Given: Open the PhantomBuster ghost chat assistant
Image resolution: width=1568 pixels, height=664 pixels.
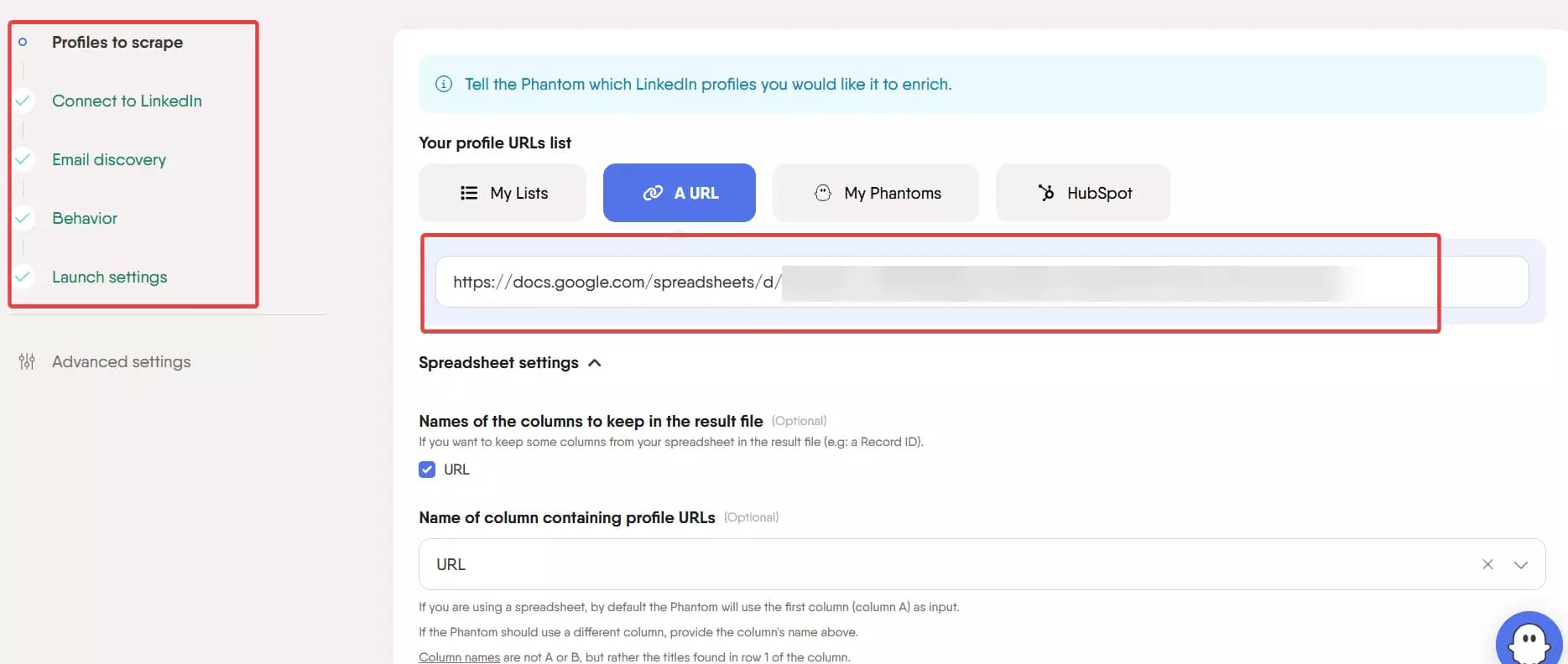Looking at the screenshot, I should click(x=1530, y=641).
